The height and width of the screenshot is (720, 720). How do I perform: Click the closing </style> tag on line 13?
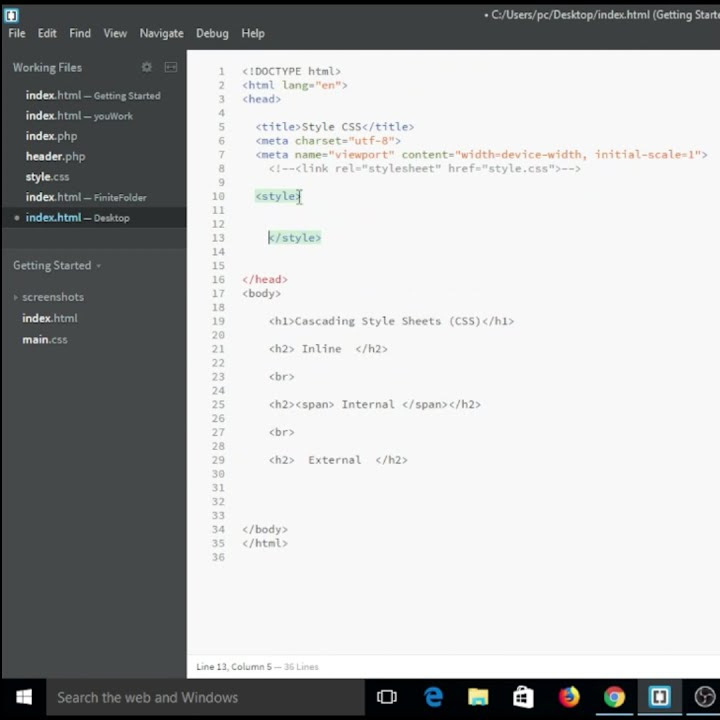(x=294, y=238)
